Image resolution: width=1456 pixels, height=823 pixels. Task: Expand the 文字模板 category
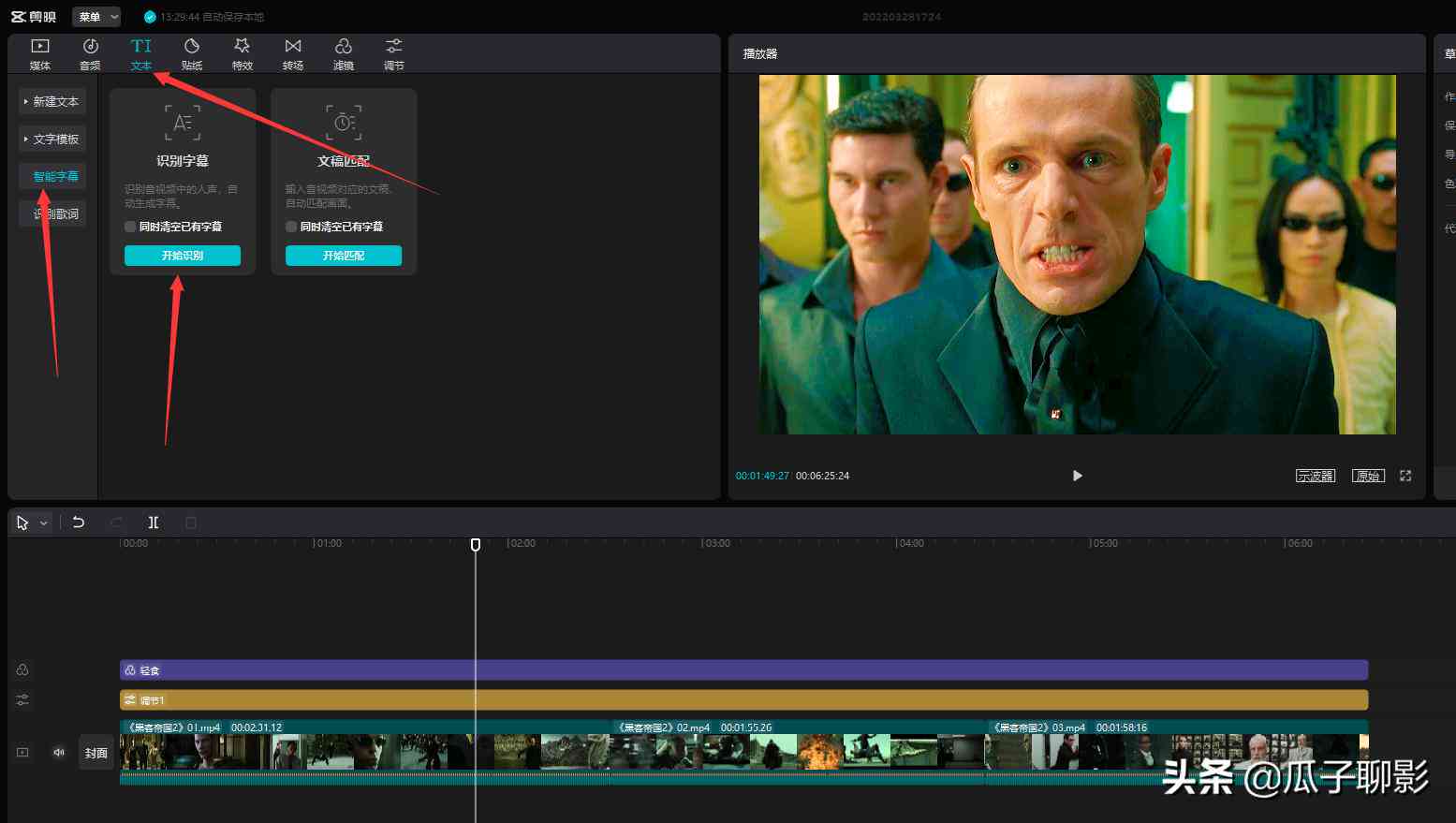pos(52,139)
